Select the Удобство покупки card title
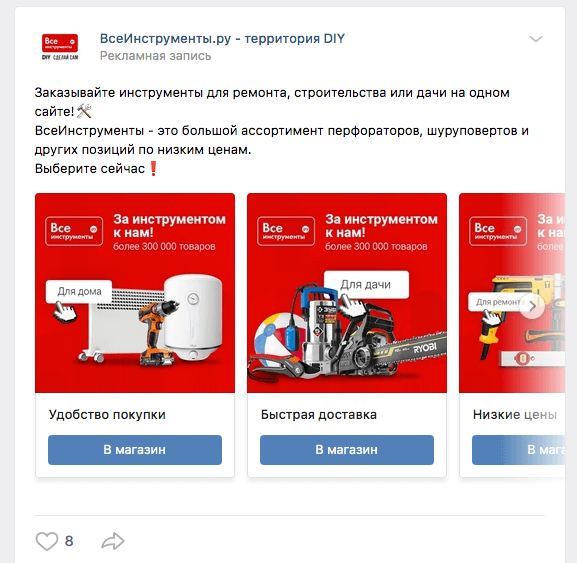 point(107,415)
